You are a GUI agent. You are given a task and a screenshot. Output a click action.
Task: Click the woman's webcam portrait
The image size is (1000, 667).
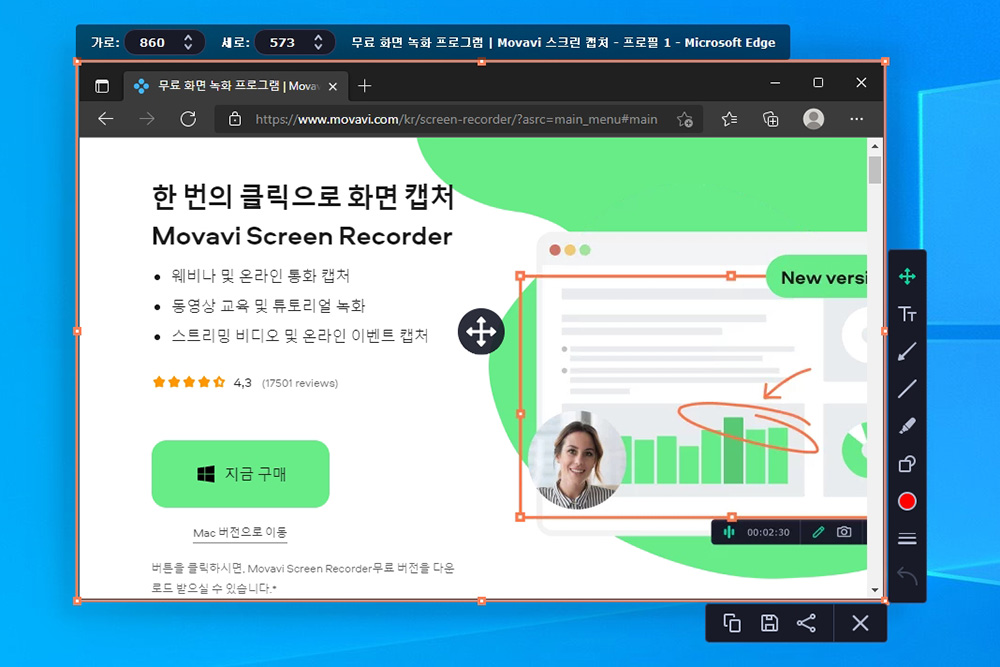pyautogui.click(x=576, y=460)
